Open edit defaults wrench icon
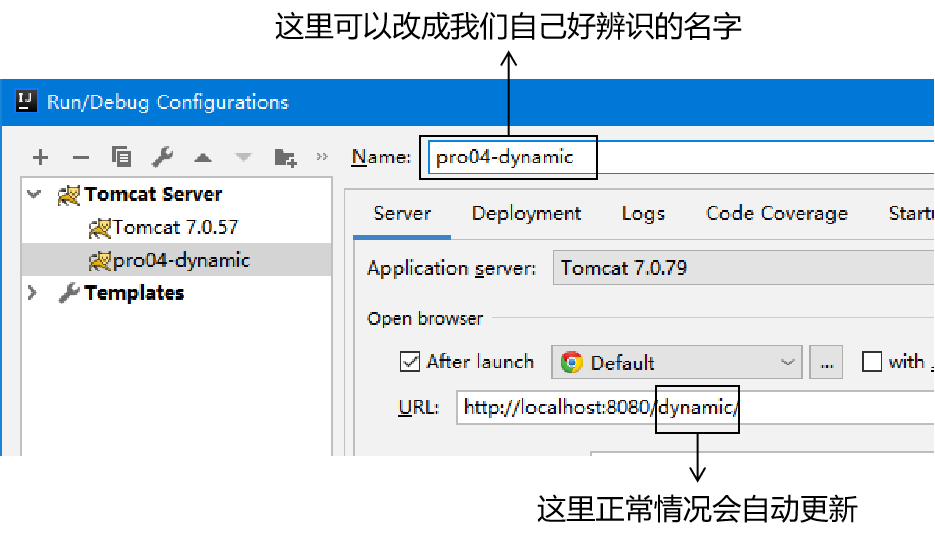Screen dimensions: 935x534 point(162,157)
